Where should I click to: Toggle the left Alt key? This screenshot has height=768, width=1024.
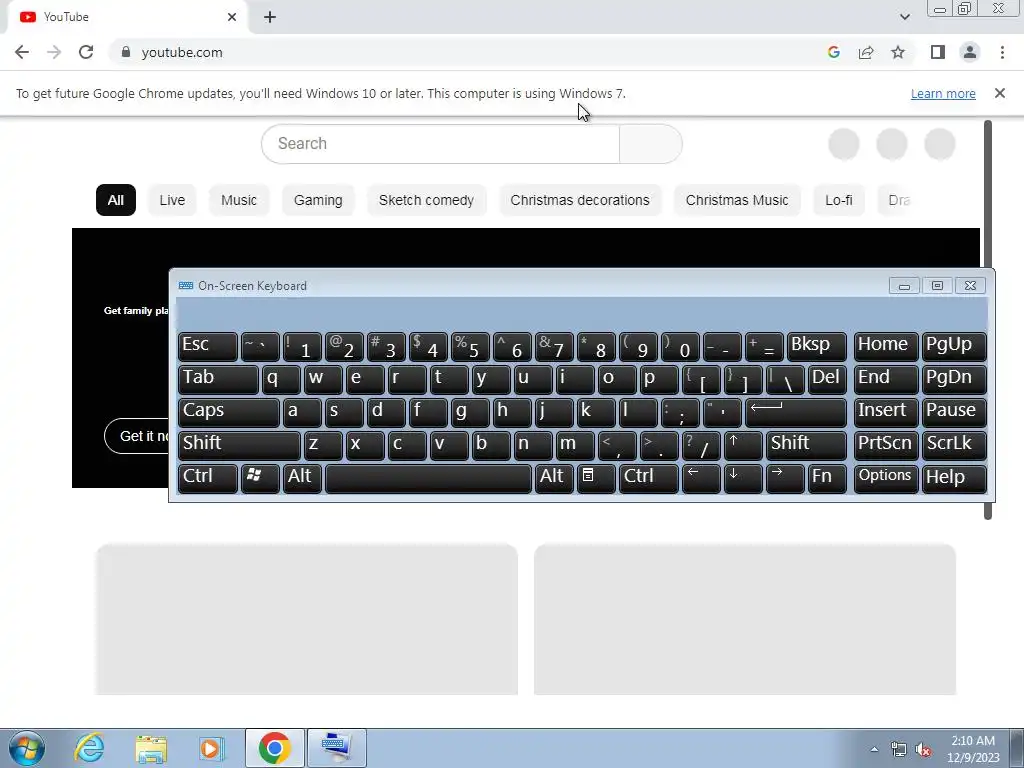point(302,478)
